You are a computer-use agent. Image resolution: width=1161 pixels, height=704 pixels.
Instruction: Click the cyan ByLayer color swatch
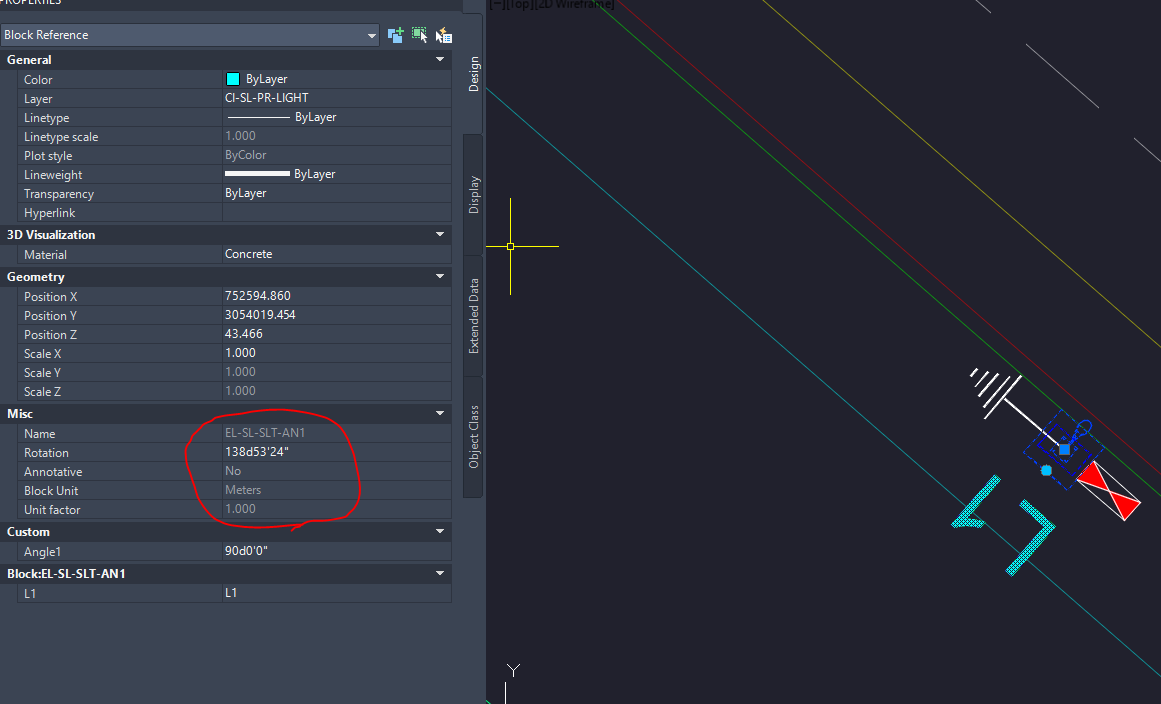[234, 79]
